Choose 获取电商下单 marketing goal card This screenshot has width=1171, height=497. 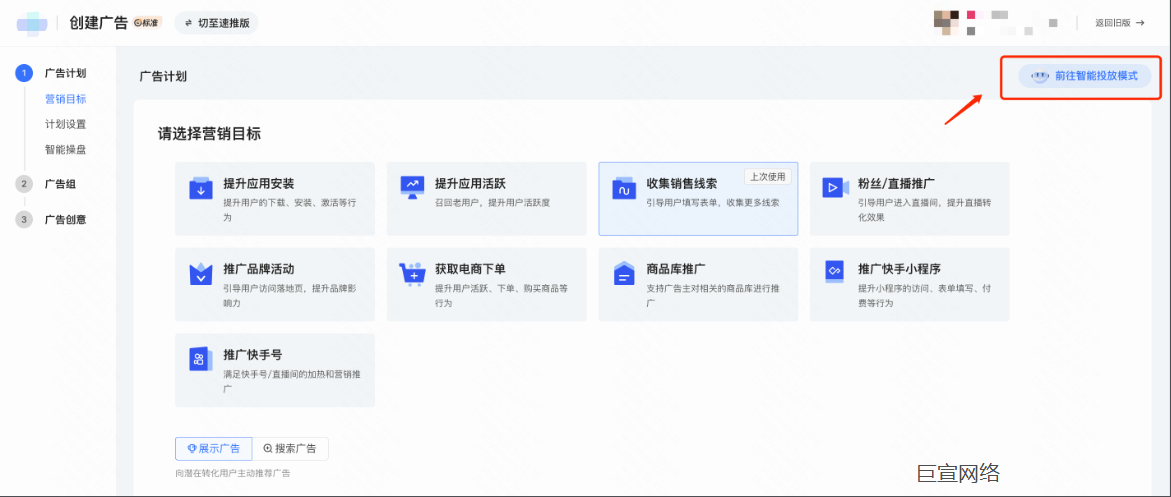coord(486,285)
